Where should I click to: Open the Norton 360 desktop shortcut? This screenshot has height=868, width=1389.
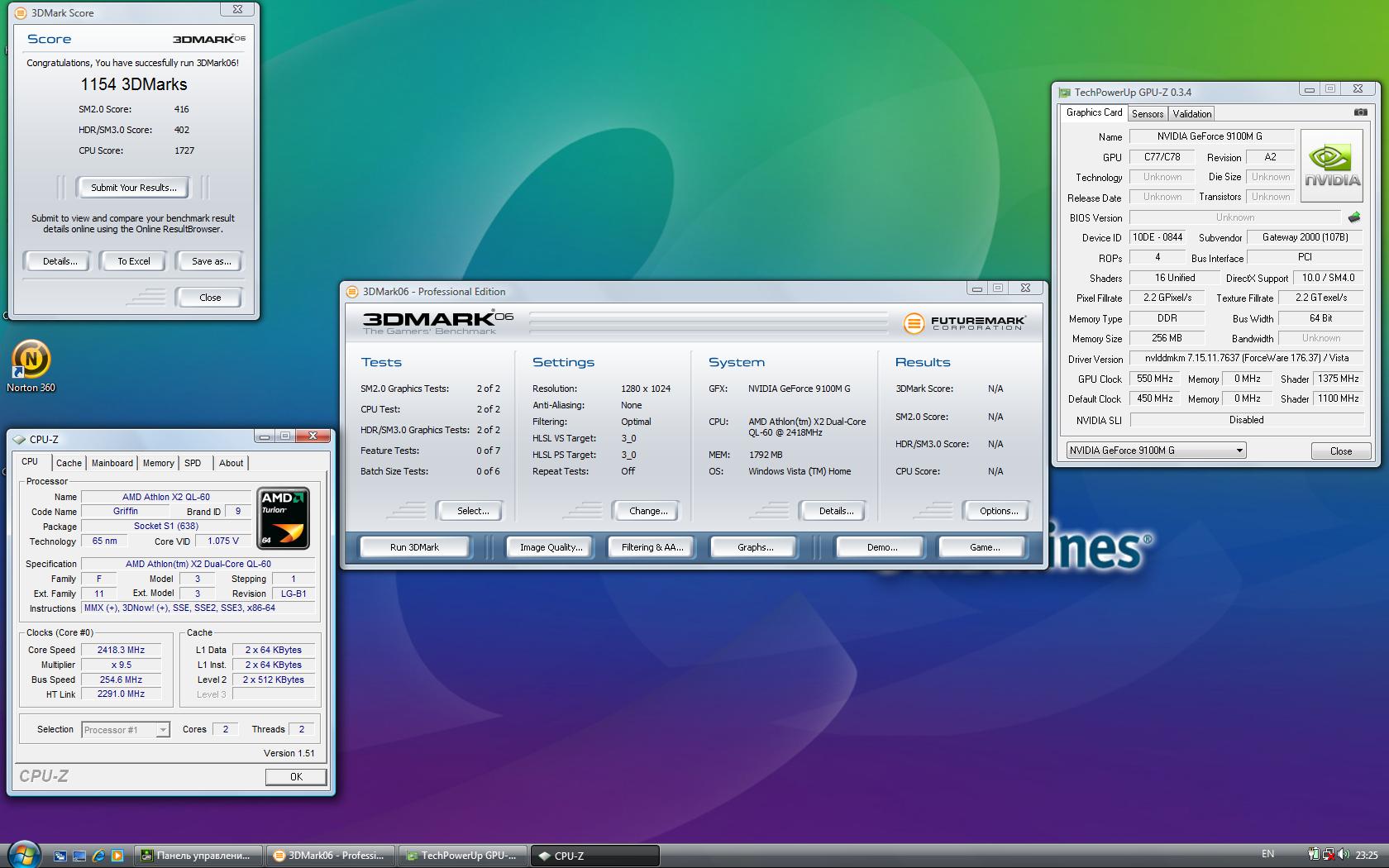31,366
